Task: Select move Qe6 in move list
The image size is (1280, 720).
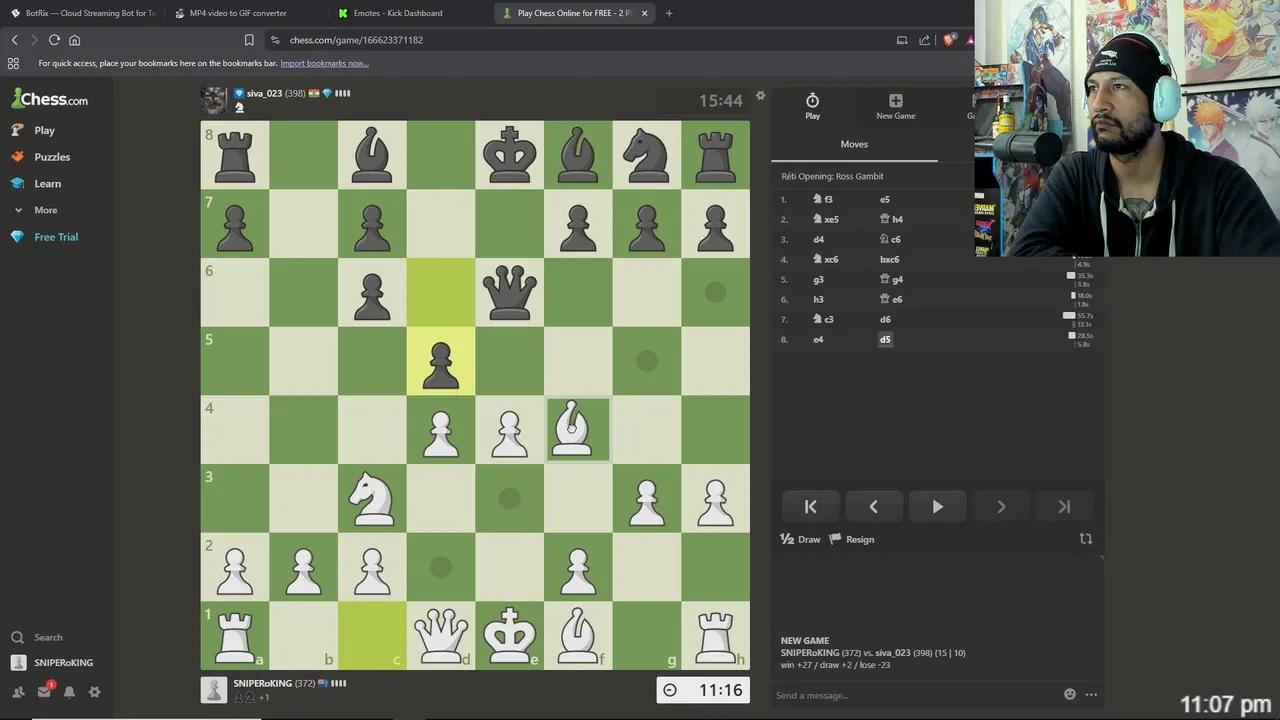Action: pos(891,299)
